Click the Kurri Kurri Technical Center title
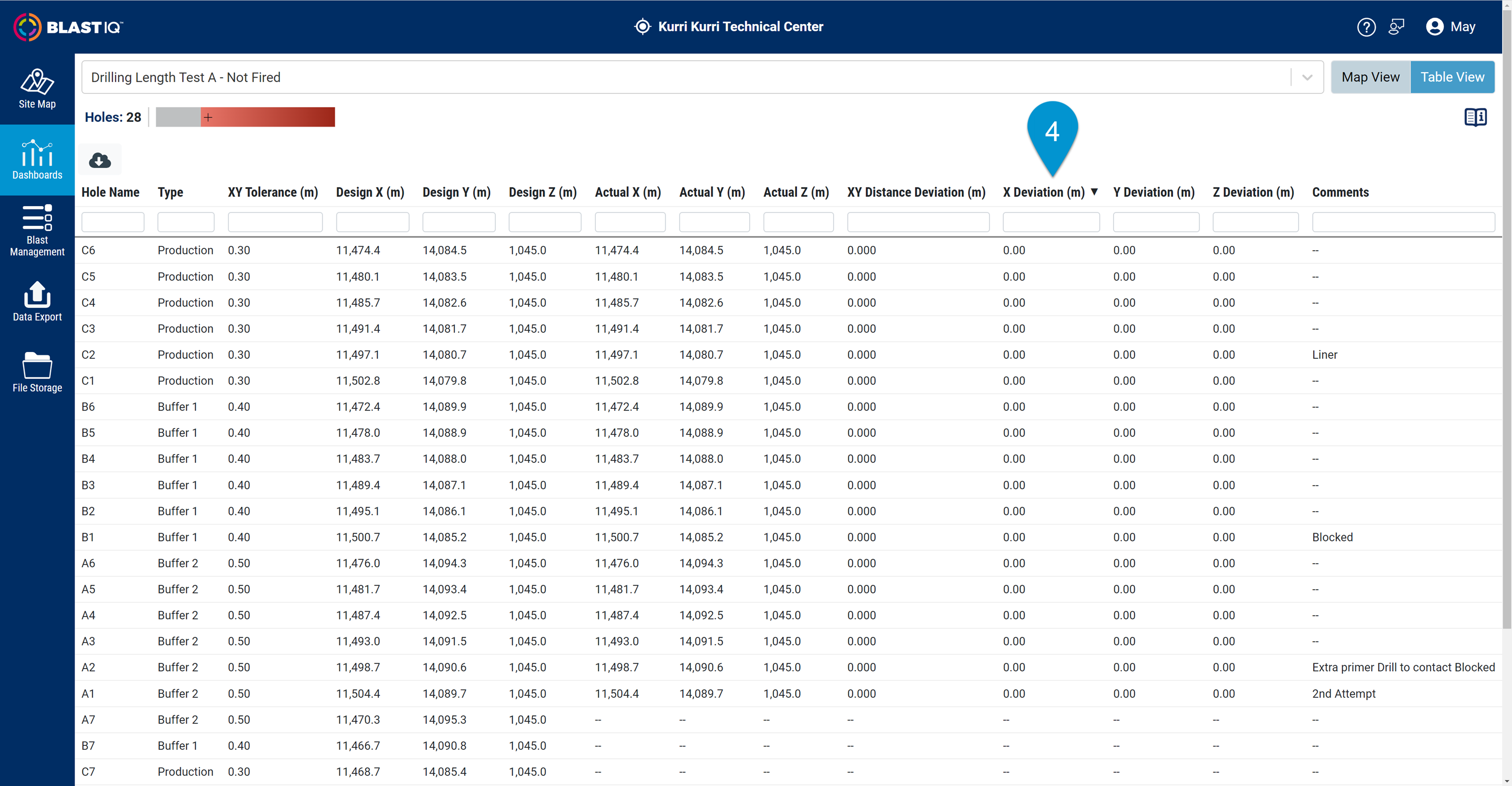The width and height of the screenshot is (1512, 786). [741, 27]
